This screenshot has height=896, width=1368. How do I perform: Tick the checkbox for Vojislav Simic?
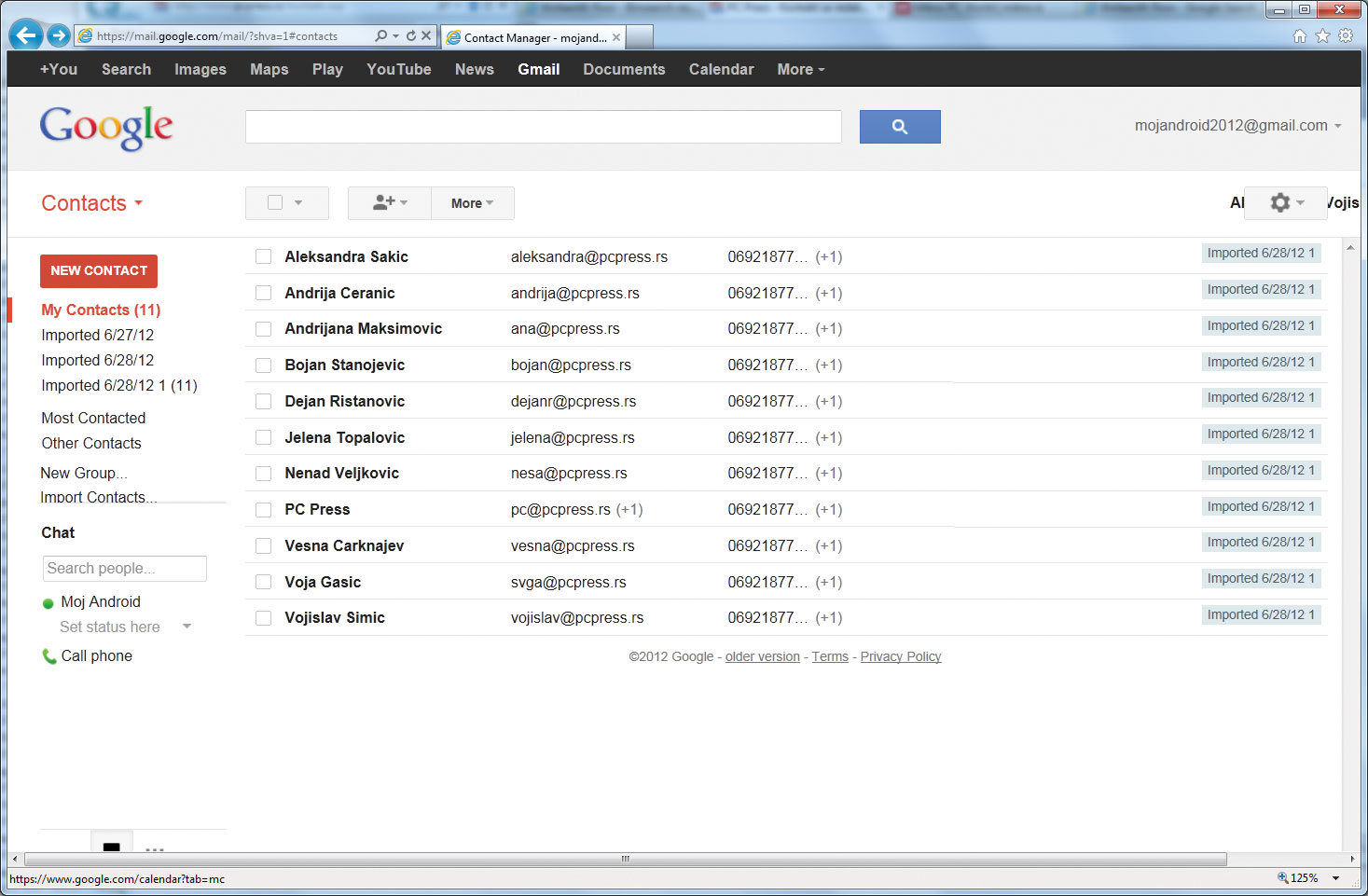[x=264, y=618]
